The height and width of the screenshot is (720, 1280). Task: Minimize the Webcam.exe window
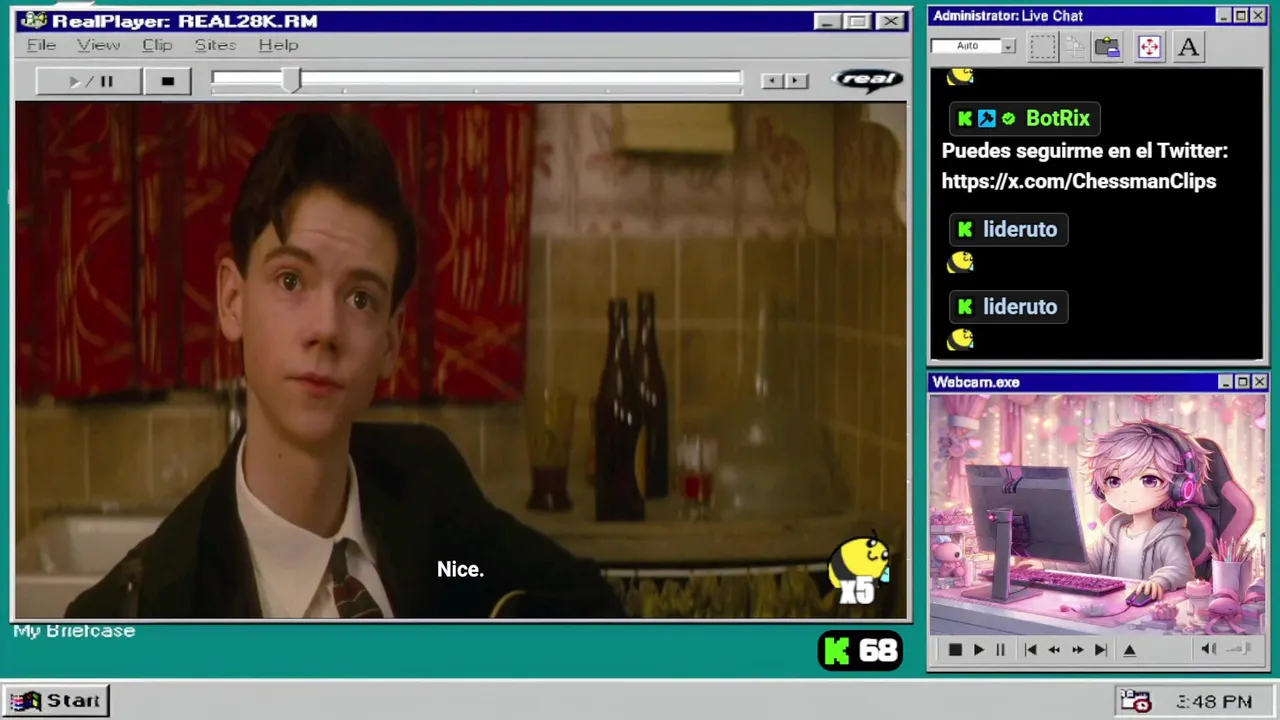1225,382
